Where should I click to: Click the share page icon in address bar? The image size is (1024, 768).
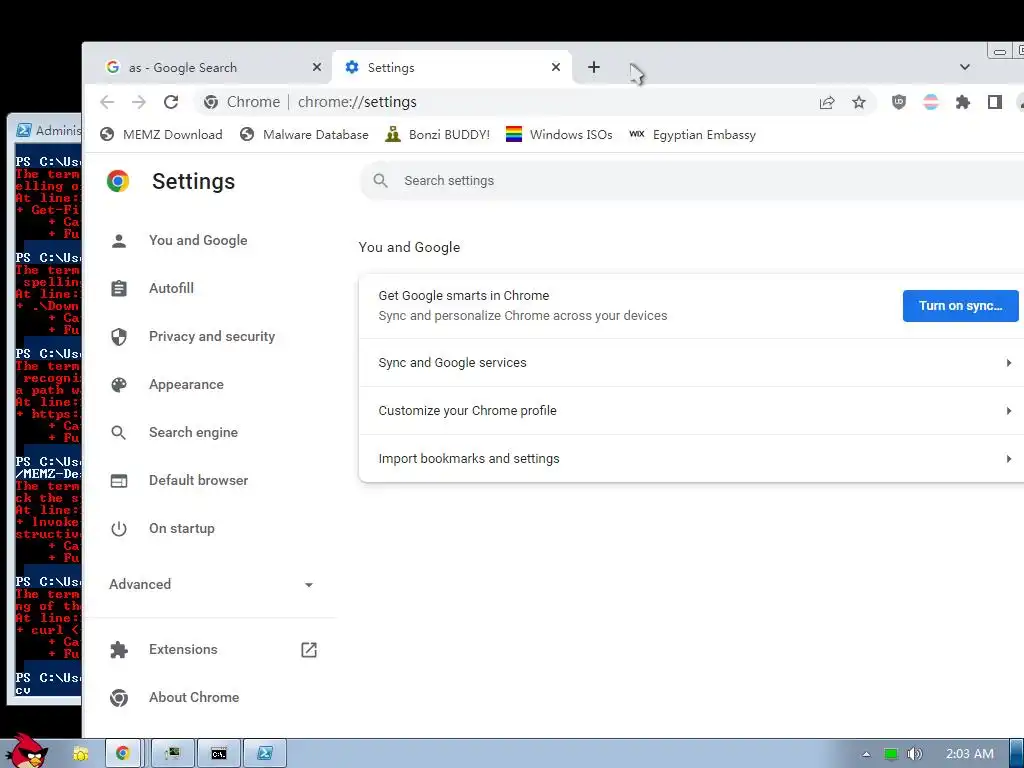[827, 103]
